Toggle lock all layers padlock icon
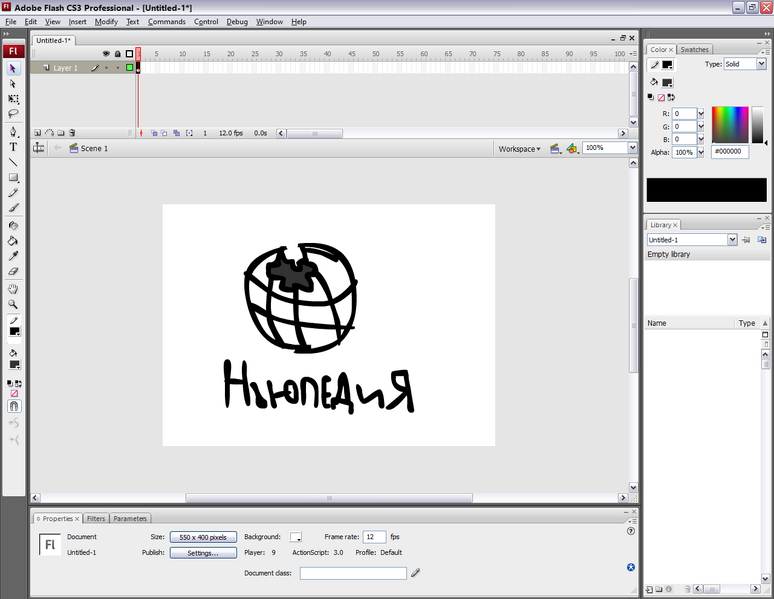774x599 pixels. pos(117,54)
